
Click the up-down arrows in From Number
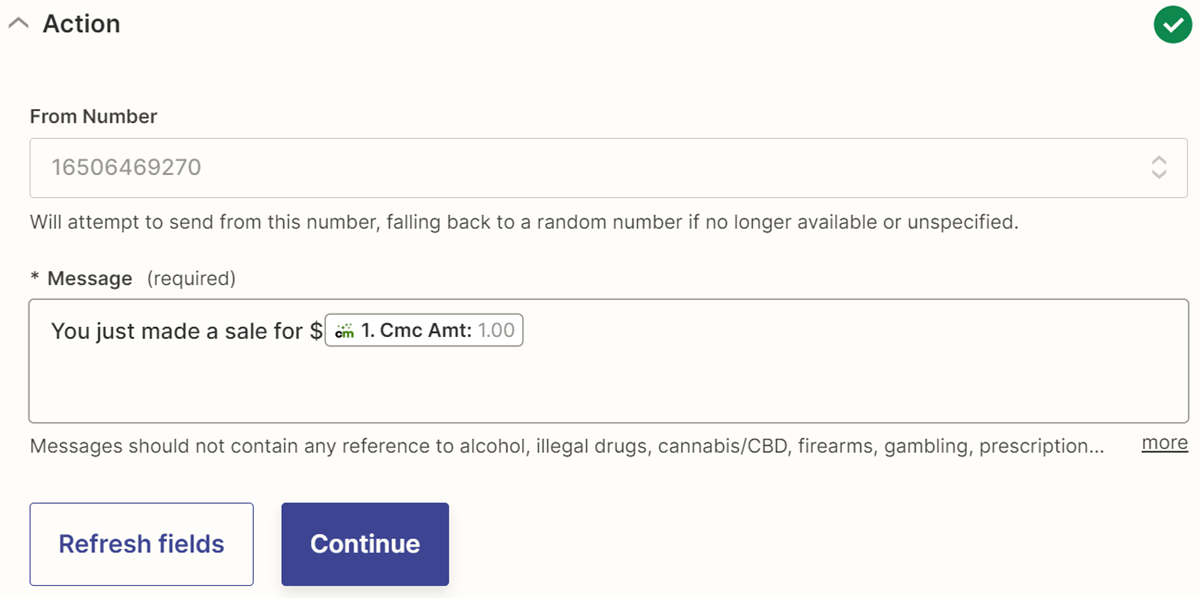click(x=1158, y=167)
